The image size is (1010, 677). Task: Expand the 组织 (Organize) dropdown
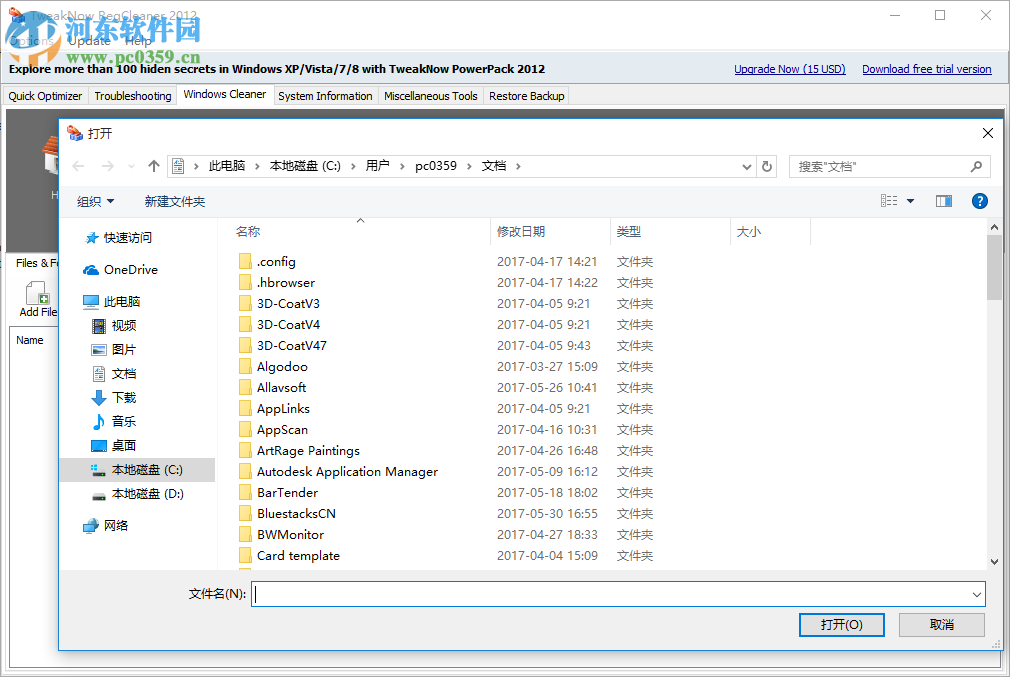(95, 200)
